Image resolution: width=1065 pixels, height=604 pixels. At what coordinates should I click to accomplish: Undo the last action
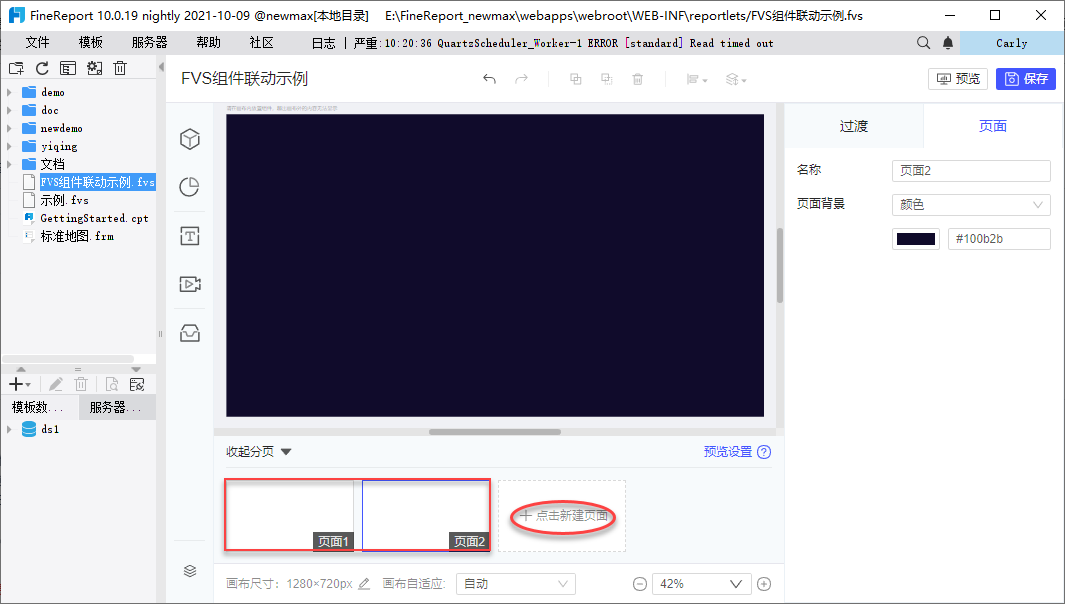[489, 79]
